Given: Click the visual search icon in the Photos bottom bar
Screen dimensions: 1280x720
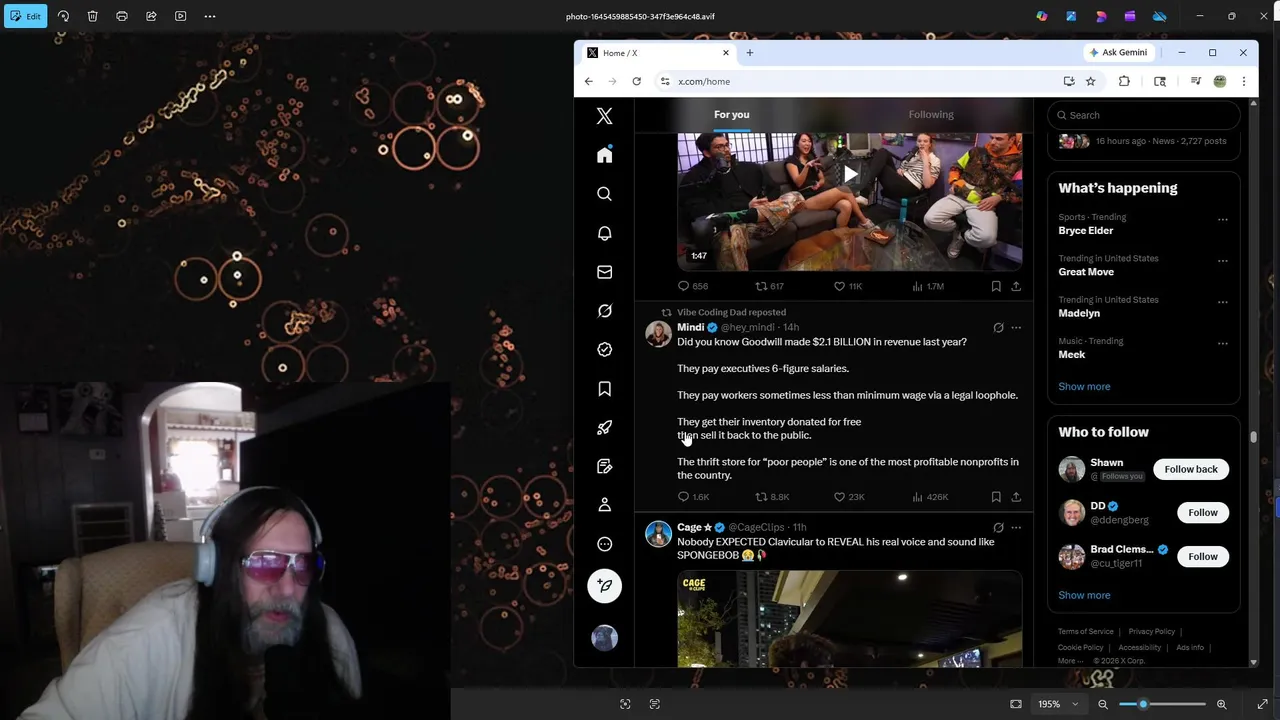Looking at the screenshot, I should (625, 704).
